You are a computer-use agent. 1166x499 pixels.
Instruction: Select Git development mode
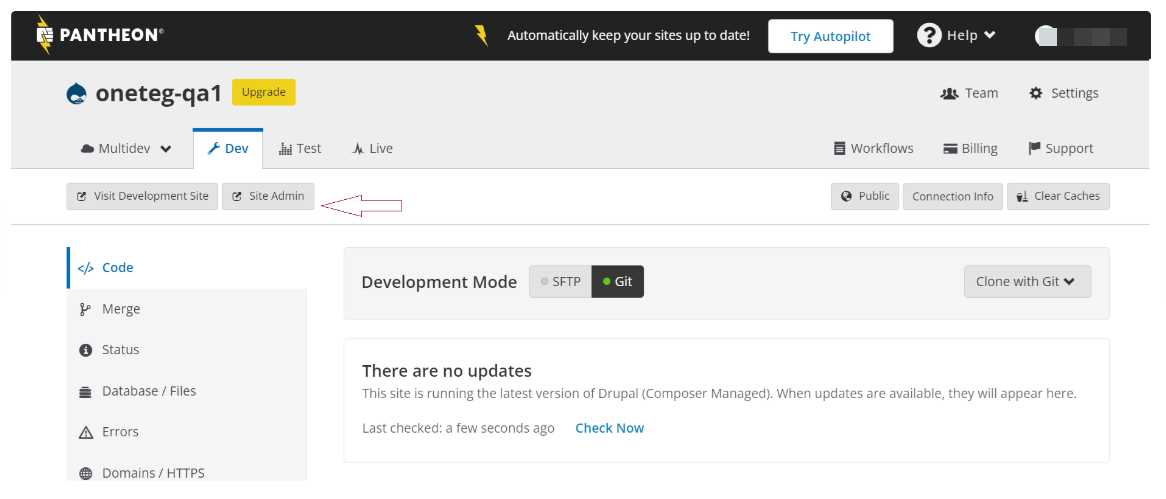point(618,282)
